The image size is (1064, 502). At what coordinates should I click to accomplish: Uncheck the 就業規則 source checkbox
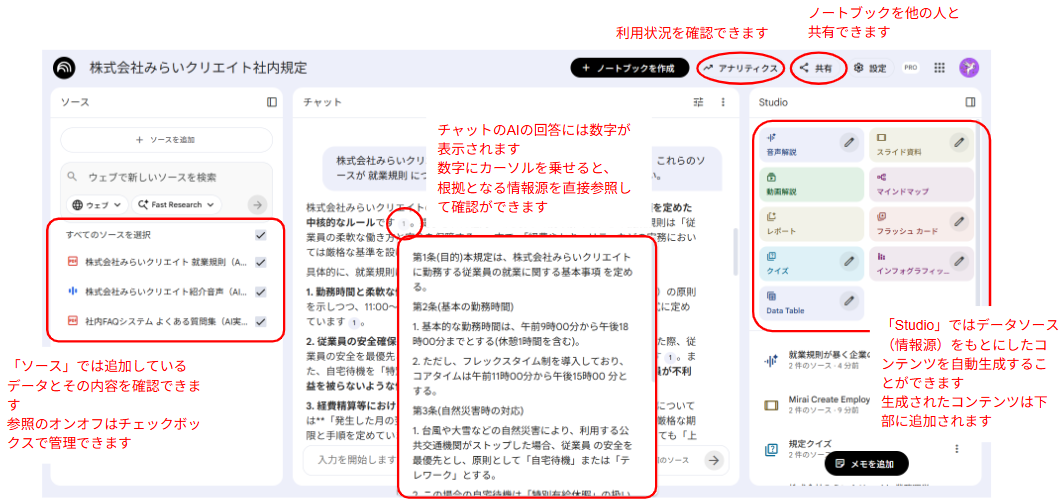tap(260, 263)
